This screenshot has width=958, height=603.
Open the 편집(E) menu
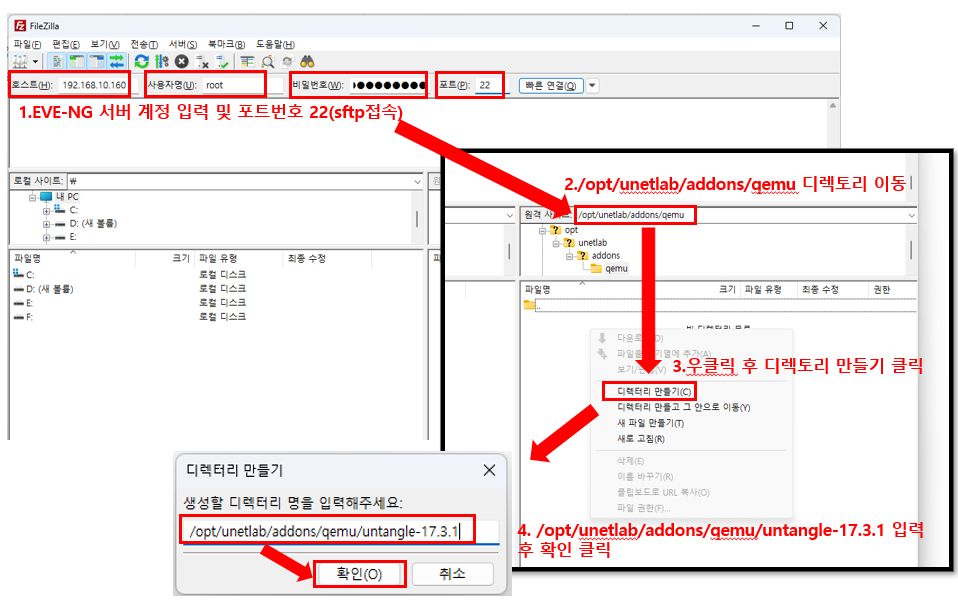pyautogui.click(x=66, y=45)
